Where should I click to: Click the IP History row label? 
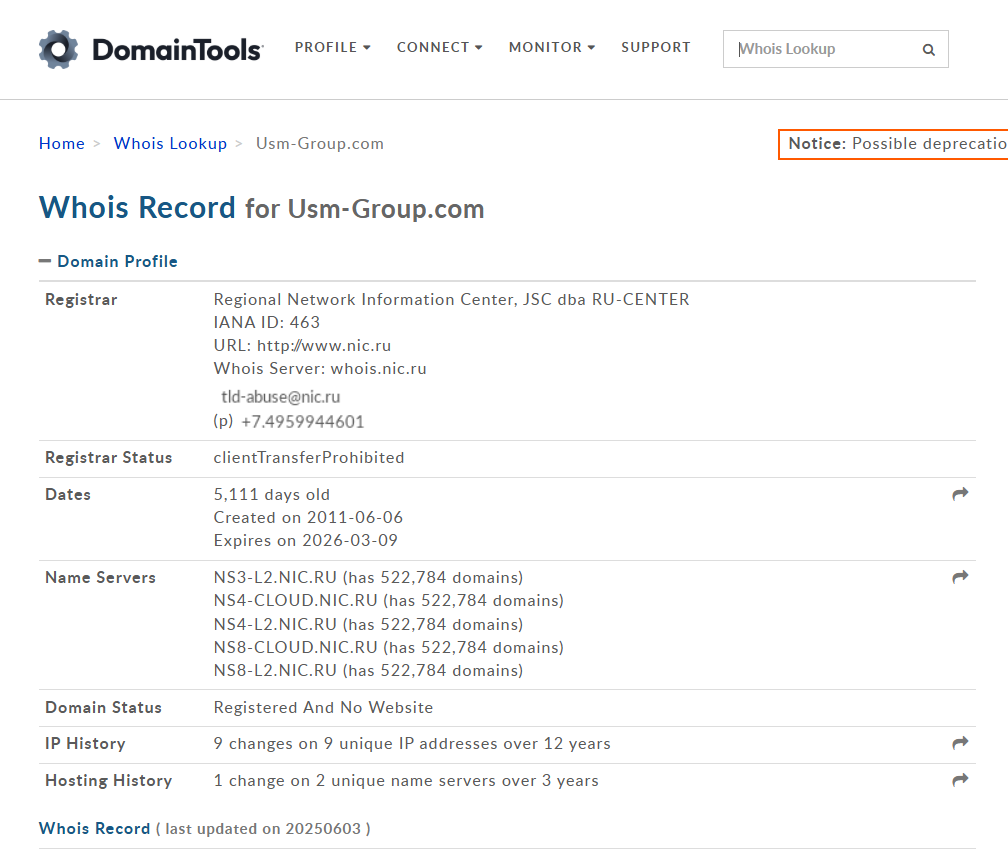[x=86, y=744]
